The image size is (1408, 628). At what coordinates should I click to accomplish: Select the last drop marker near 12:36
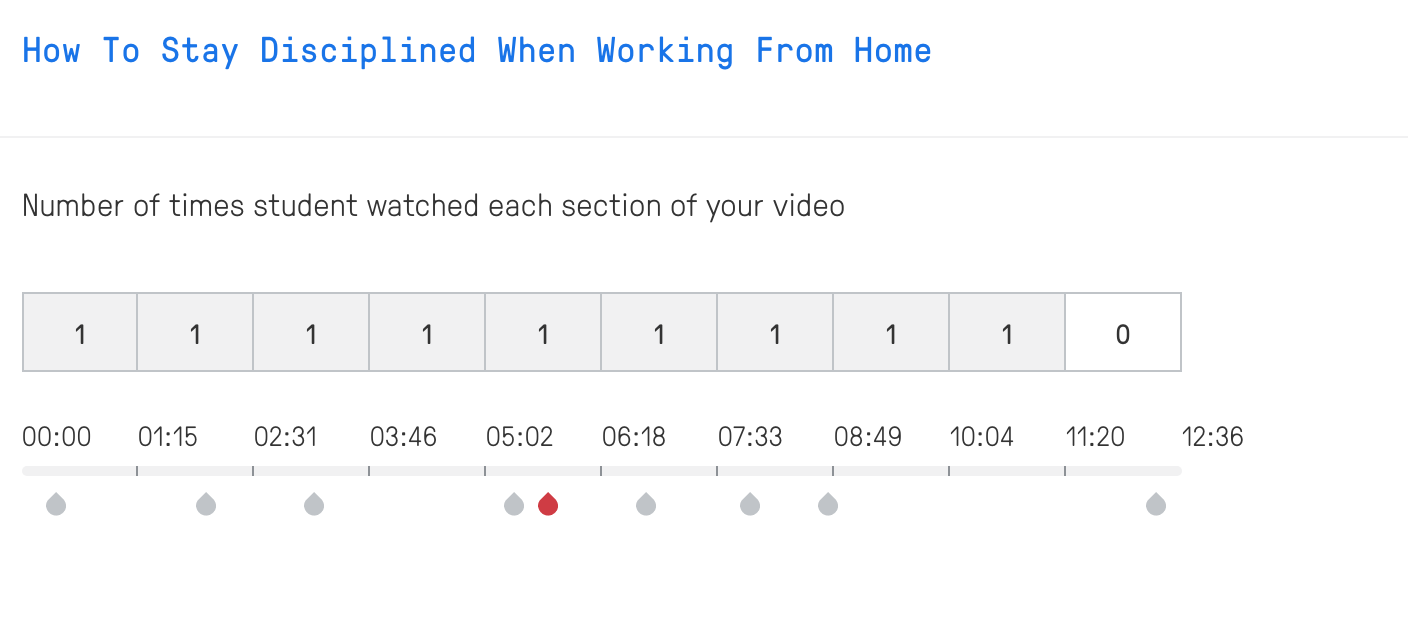(x=1156, y=504)
